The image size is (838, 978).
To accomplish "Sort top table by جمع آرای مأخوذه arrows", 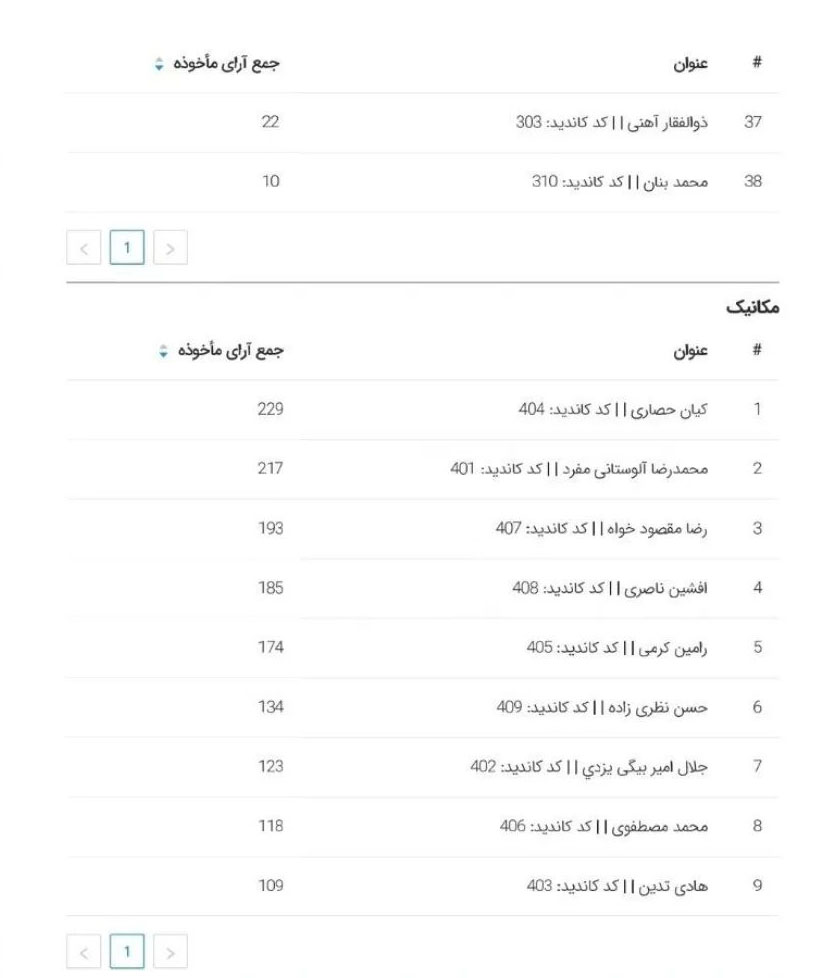I will 159,64.
